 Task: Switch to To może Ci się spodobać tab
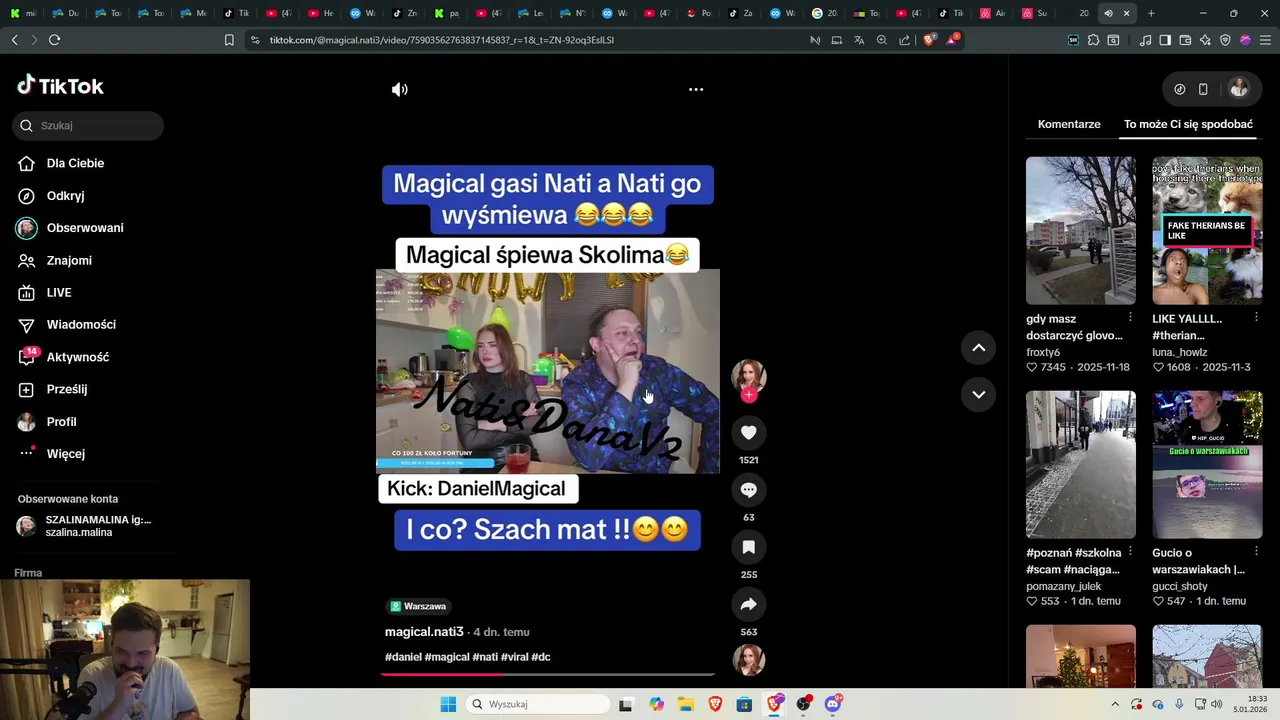point(1188,124)
